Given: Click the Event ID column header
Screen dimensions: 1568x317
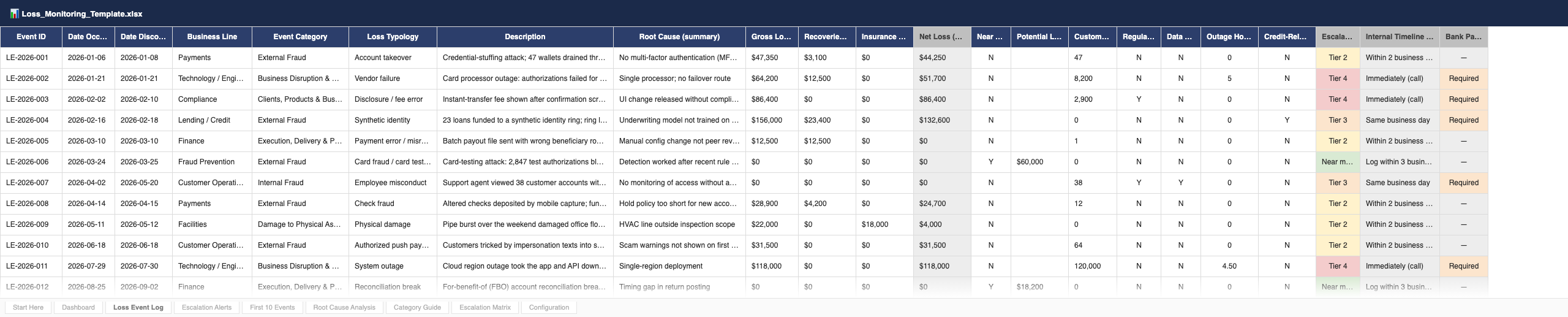Looking at the screenshot, I should click(31, 37).
